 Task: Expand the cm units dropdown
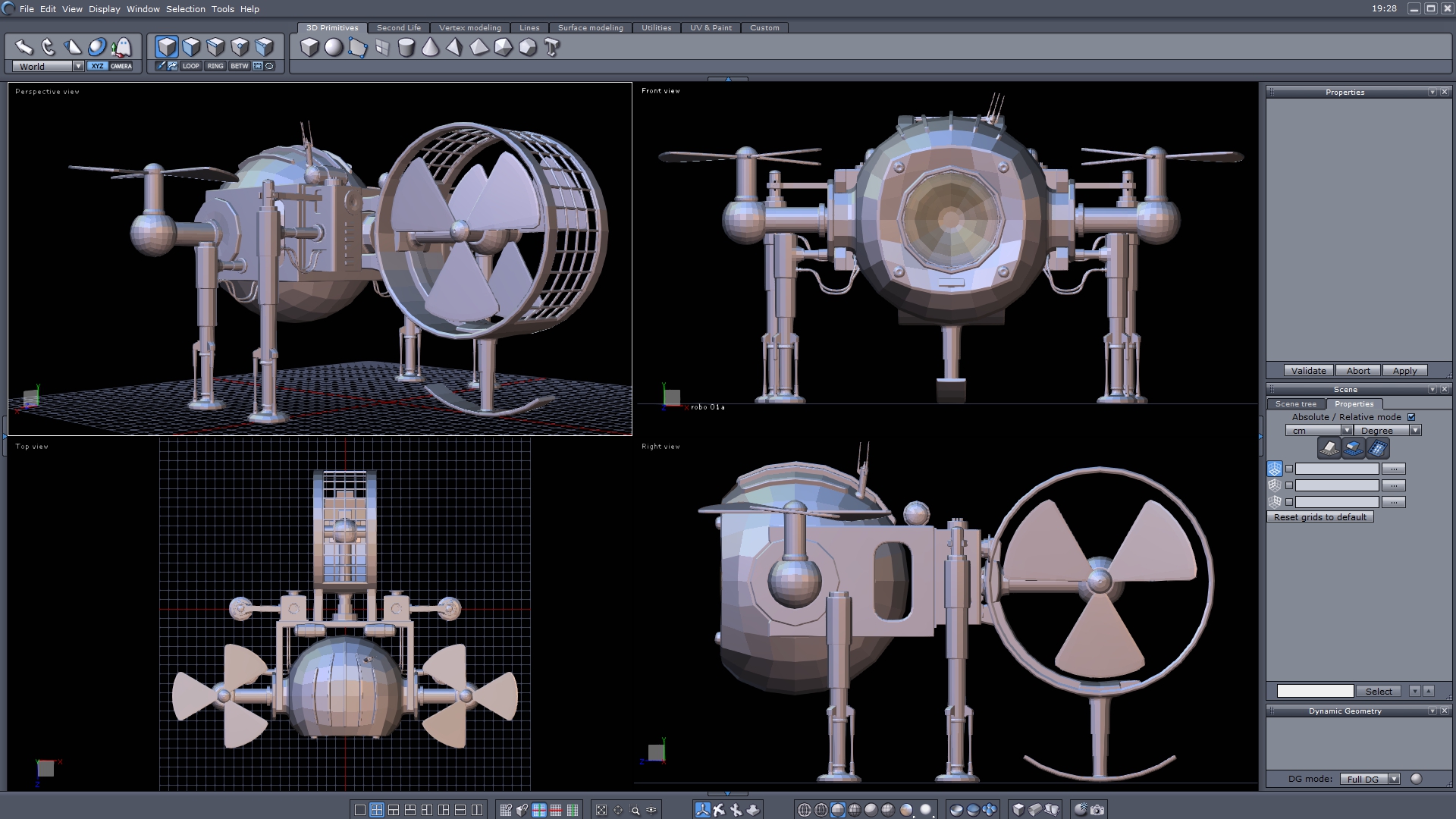coord(1347,430)
